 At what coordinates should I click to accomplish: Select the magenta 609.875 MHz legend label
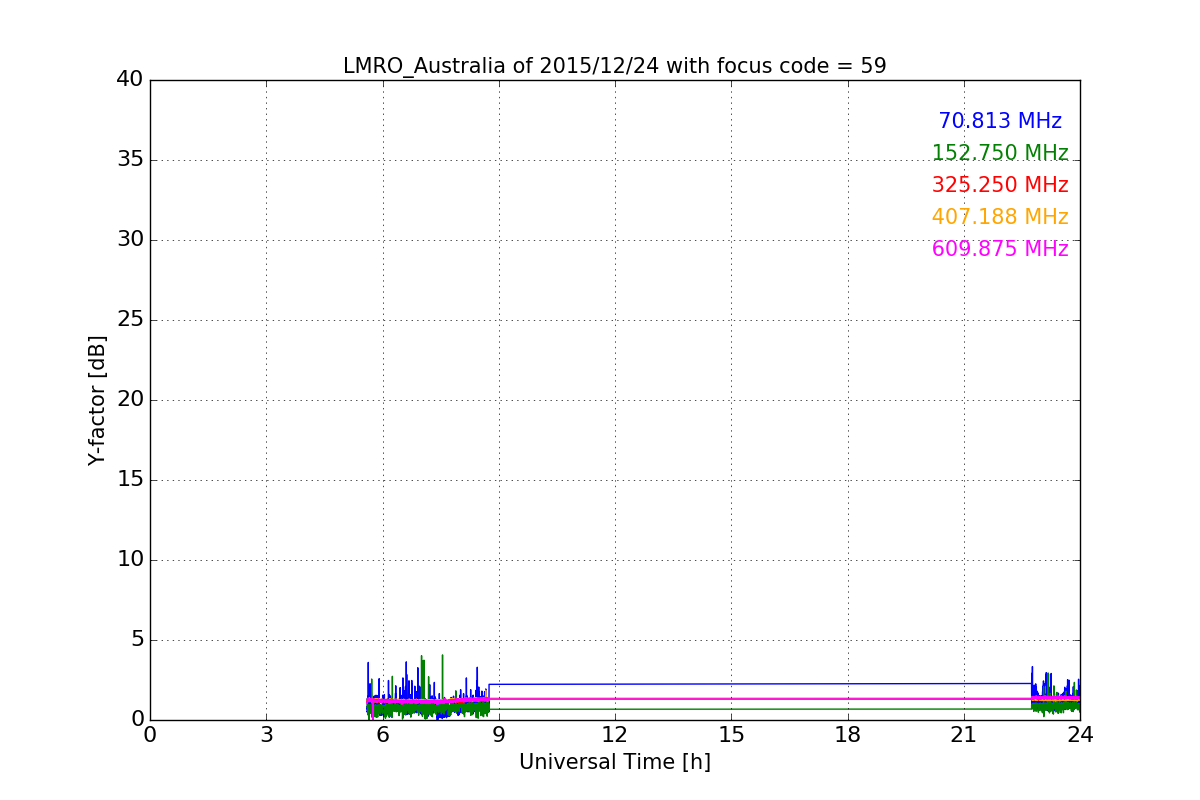[x=1000, y=249]
